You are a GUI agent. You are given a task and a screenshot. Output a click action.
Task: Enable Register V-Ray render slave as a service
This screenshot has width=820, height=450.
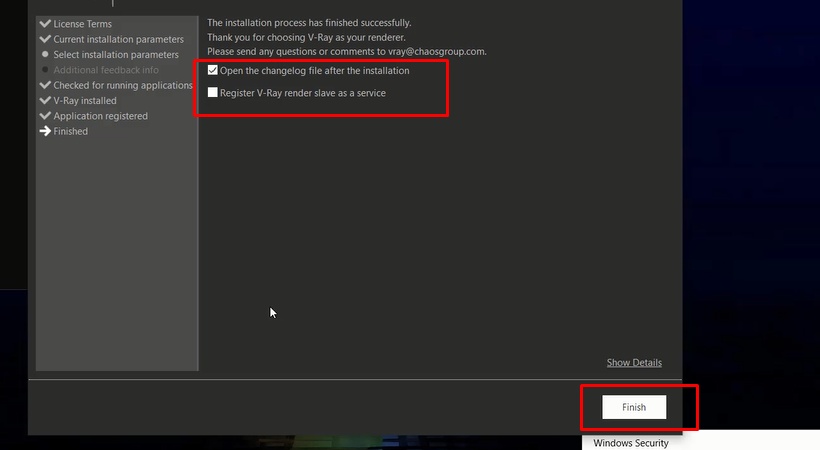(212, 93)
